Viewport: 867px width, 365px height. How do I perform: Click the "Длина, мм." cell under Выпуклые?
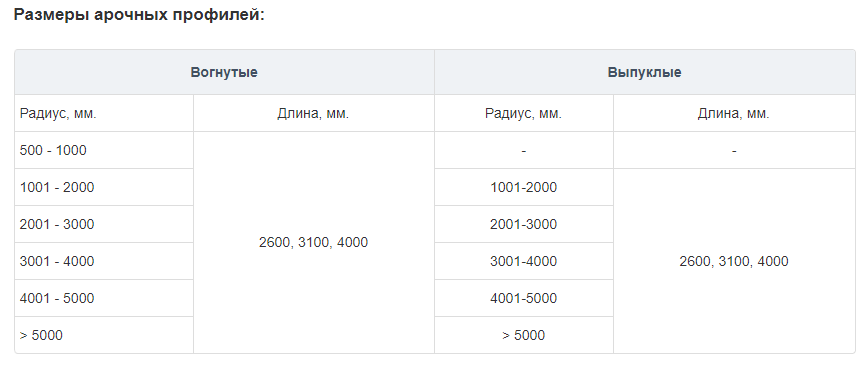tap(734, 113)
